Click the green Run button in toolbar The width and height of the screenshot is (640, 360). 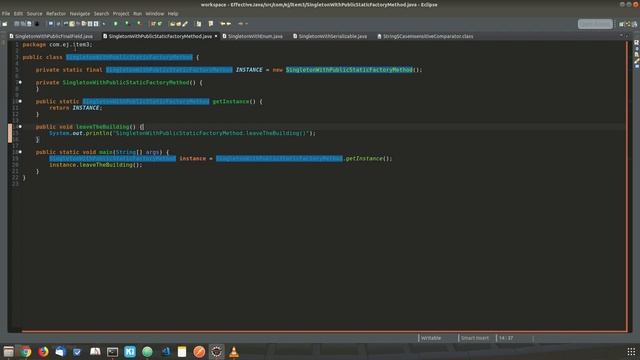coord(116,24)
